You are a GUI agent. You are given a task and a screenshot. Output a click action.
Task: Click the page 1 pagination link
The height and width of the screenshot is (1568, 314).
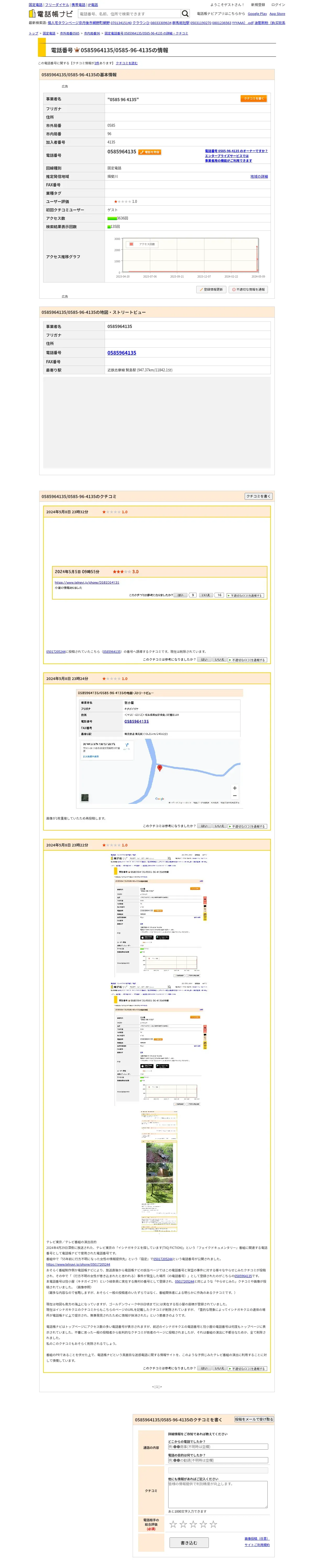(157, 1387)
